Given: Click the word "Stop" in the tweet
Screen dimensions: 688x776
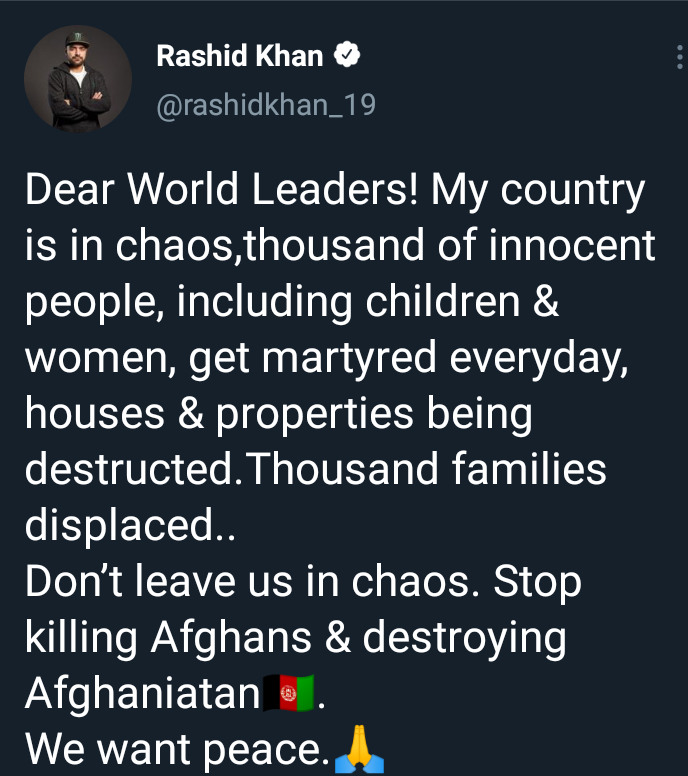Looking at the screenshot, I should (538, 584).
